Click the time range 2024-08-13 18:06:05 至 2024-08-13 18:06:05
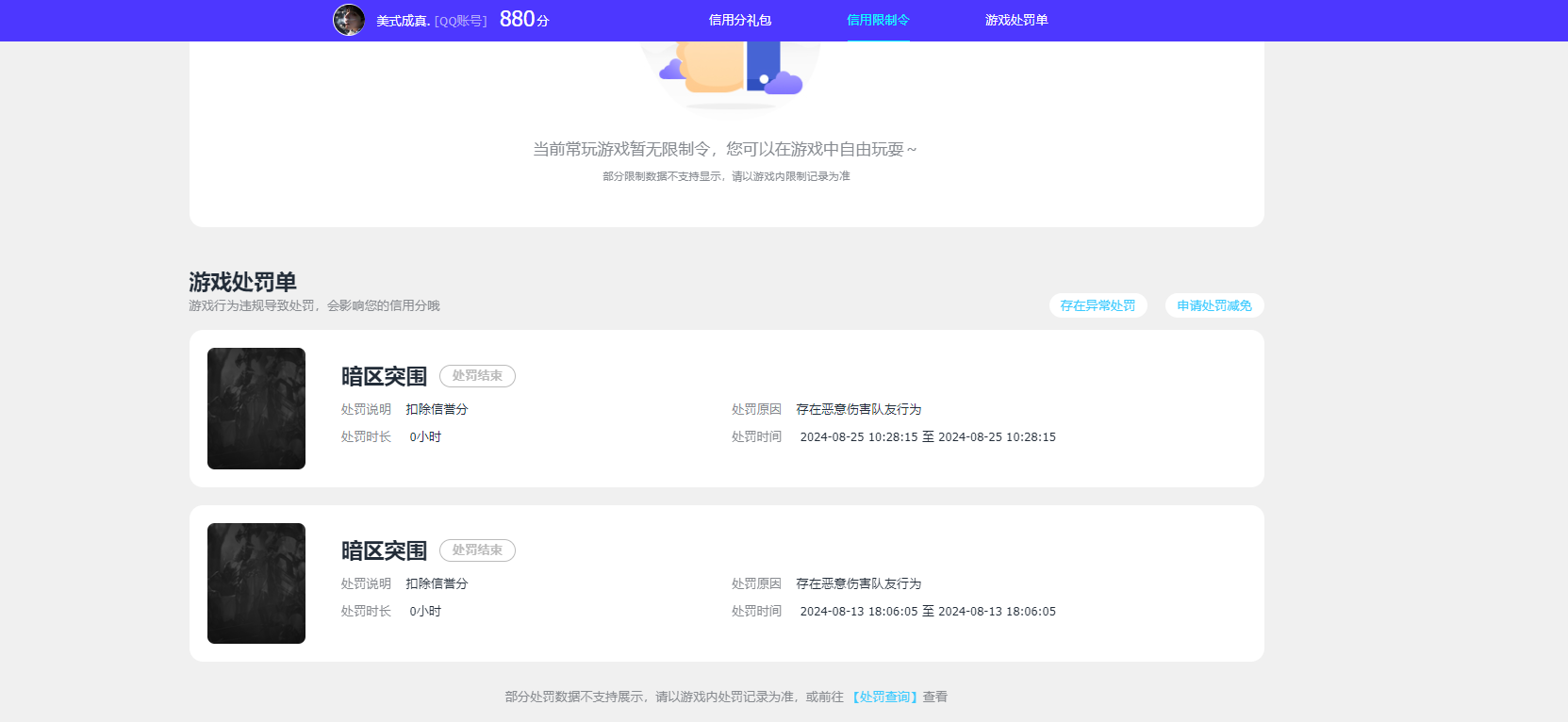The width and height of the screenshot is (1568, 722). pos(928,611)
